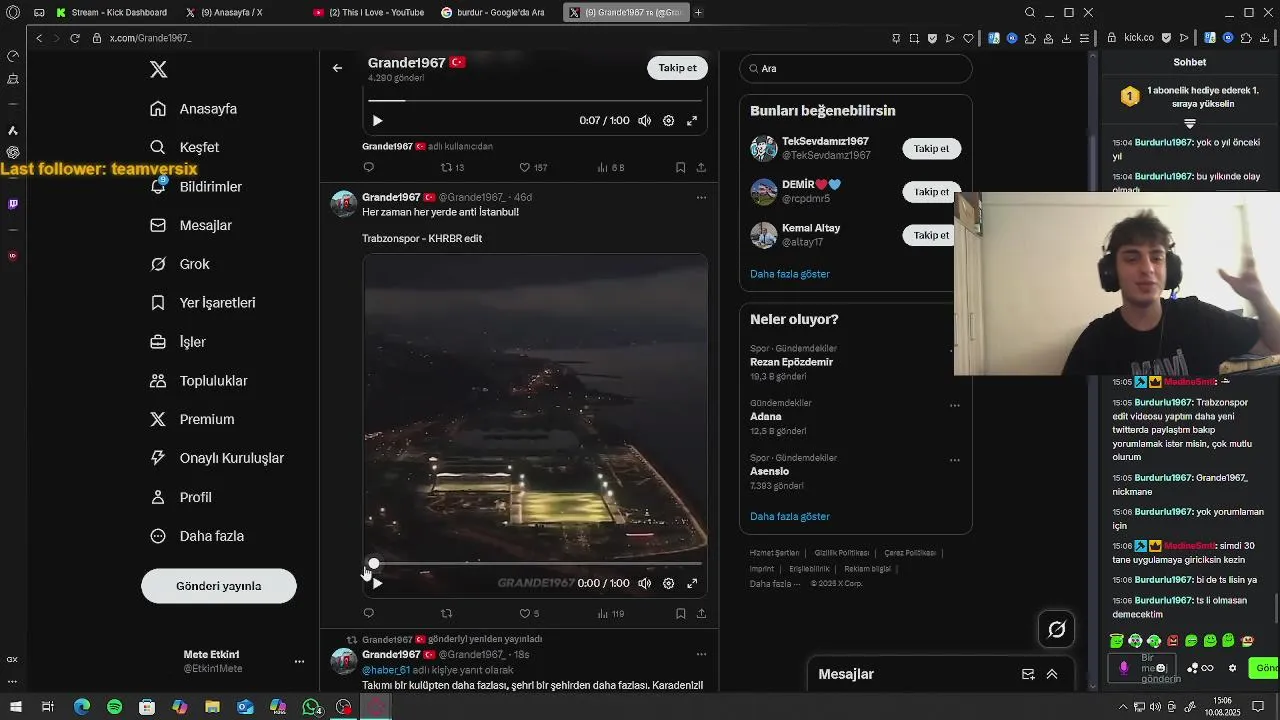Screen dimensions: 1280x720
Task: Mute the KHRBR edit video
Action: point(645,583)
